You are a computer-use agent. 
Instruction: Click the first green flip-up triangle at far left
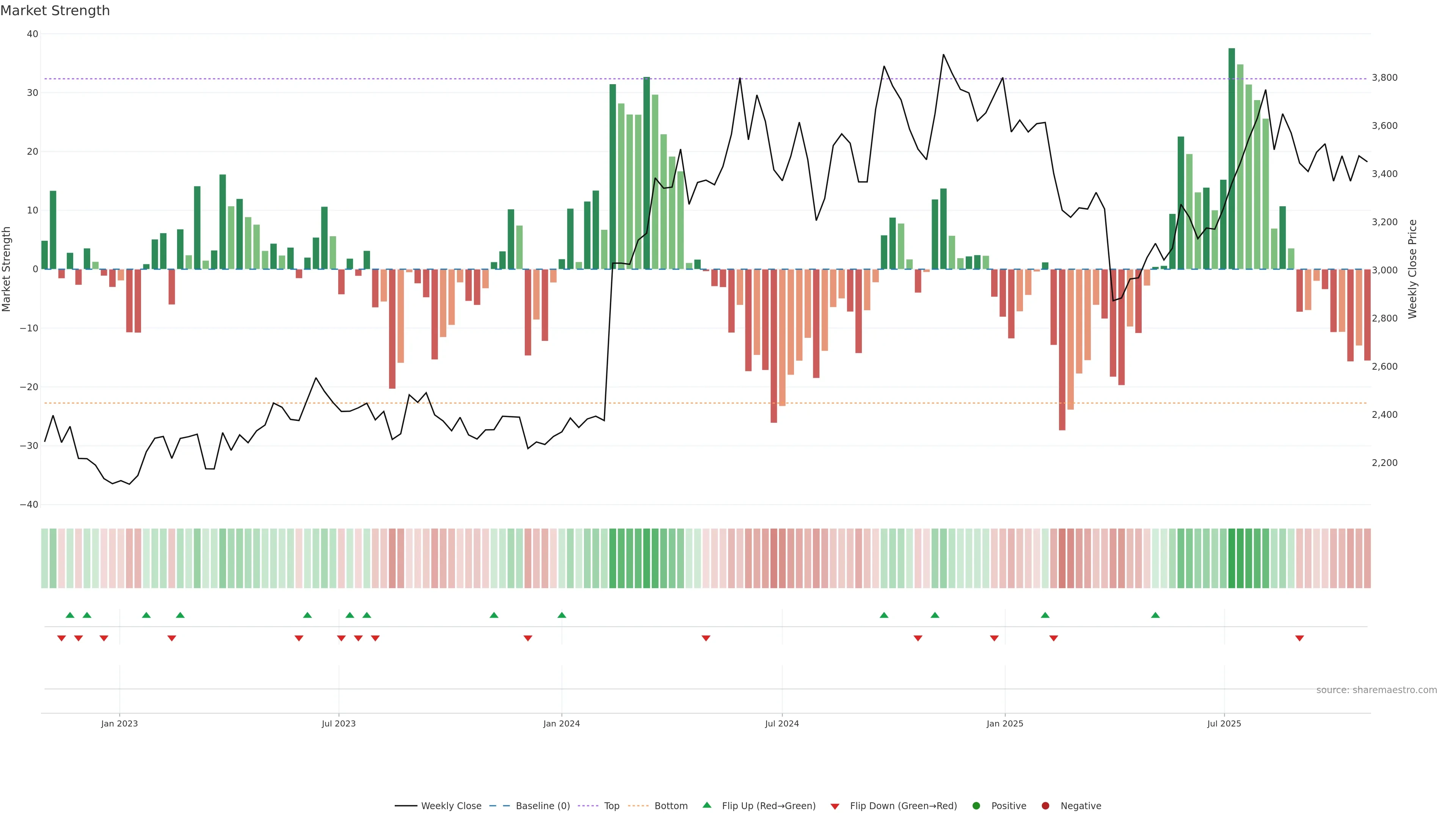70,615
